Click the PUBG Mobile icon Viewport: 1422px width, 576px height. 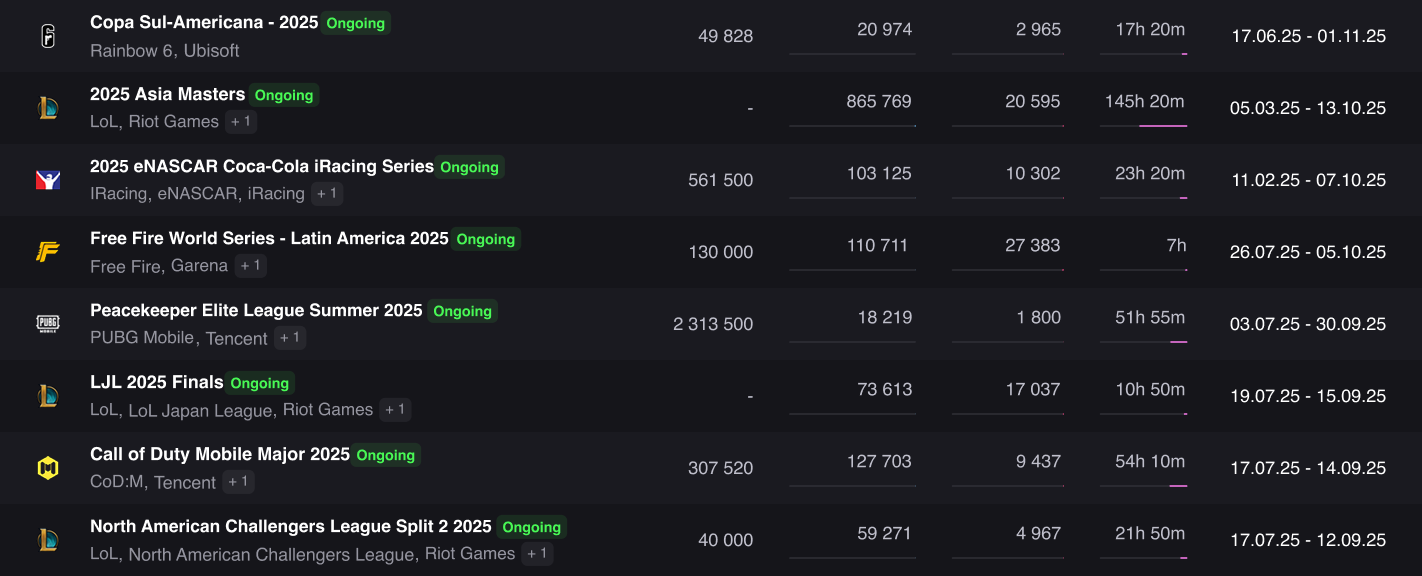[x=48, y=324]
